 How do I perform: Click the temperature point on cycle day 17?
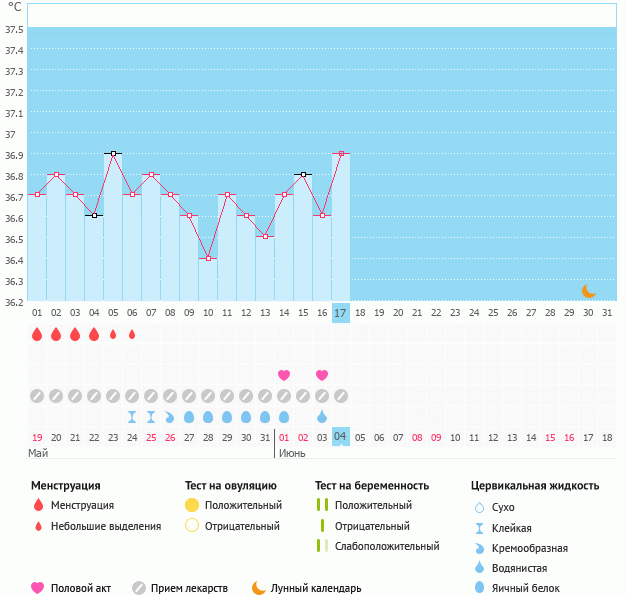point(341,153)
